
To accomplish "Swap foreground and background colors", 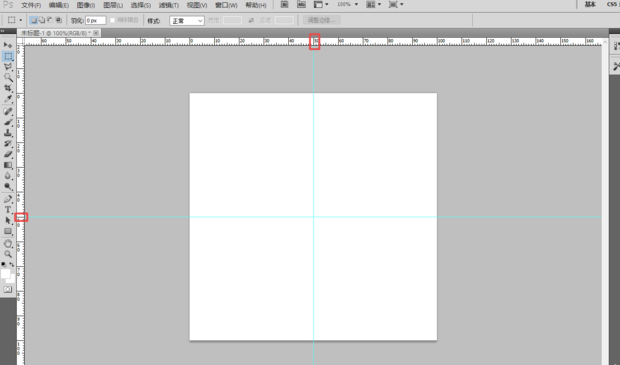I will point(11,264).
